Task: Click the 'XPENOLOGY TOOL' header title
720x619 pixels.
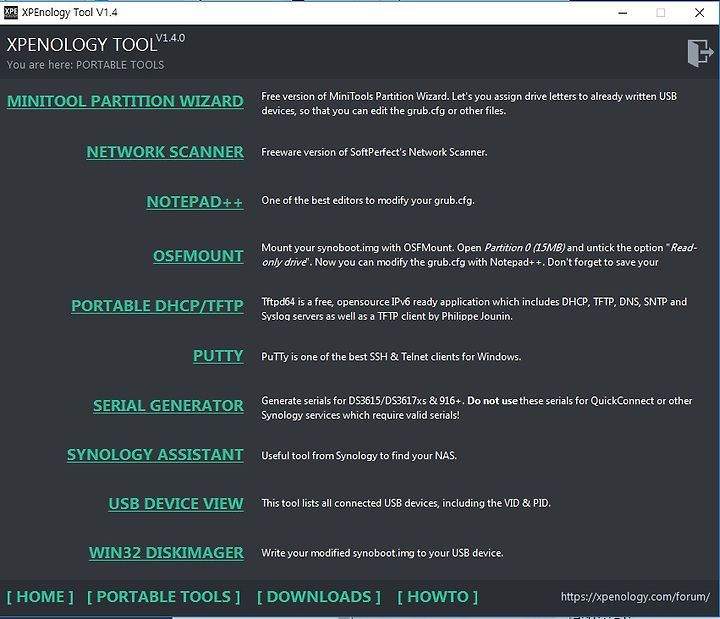Action: pyautogui.click(x=82, y=45)
